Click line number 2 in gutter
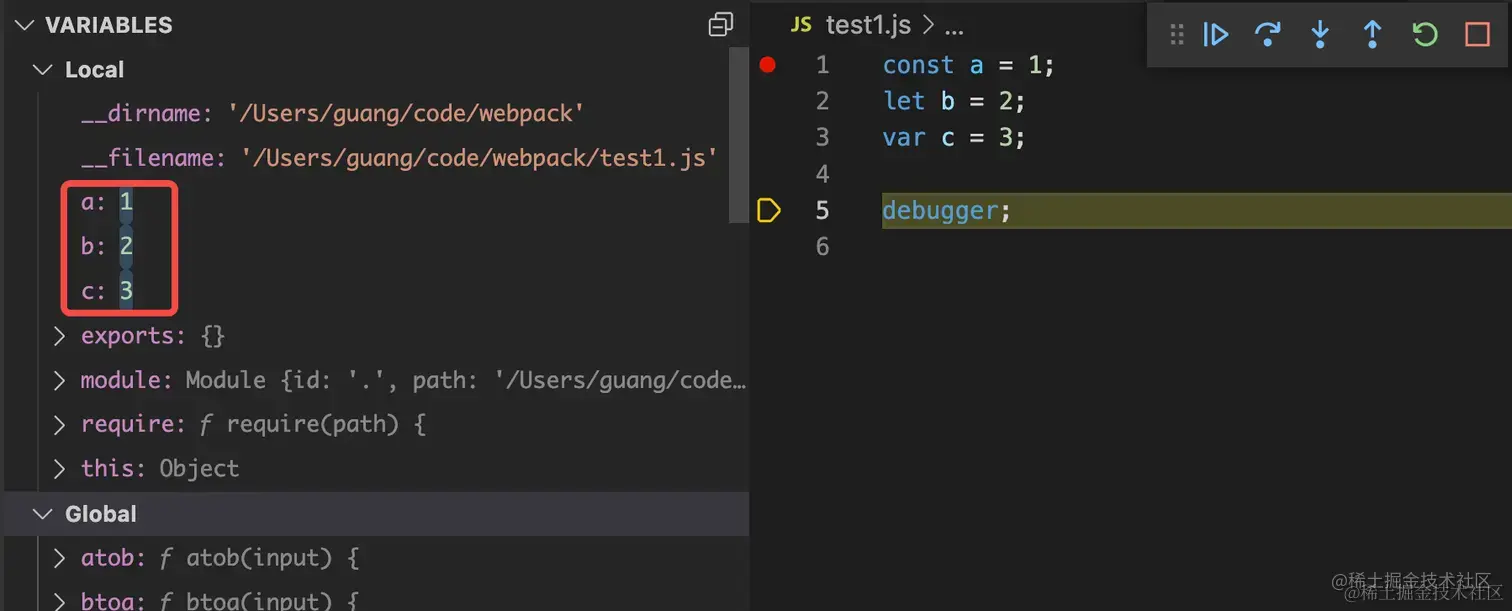 [822, 101]
